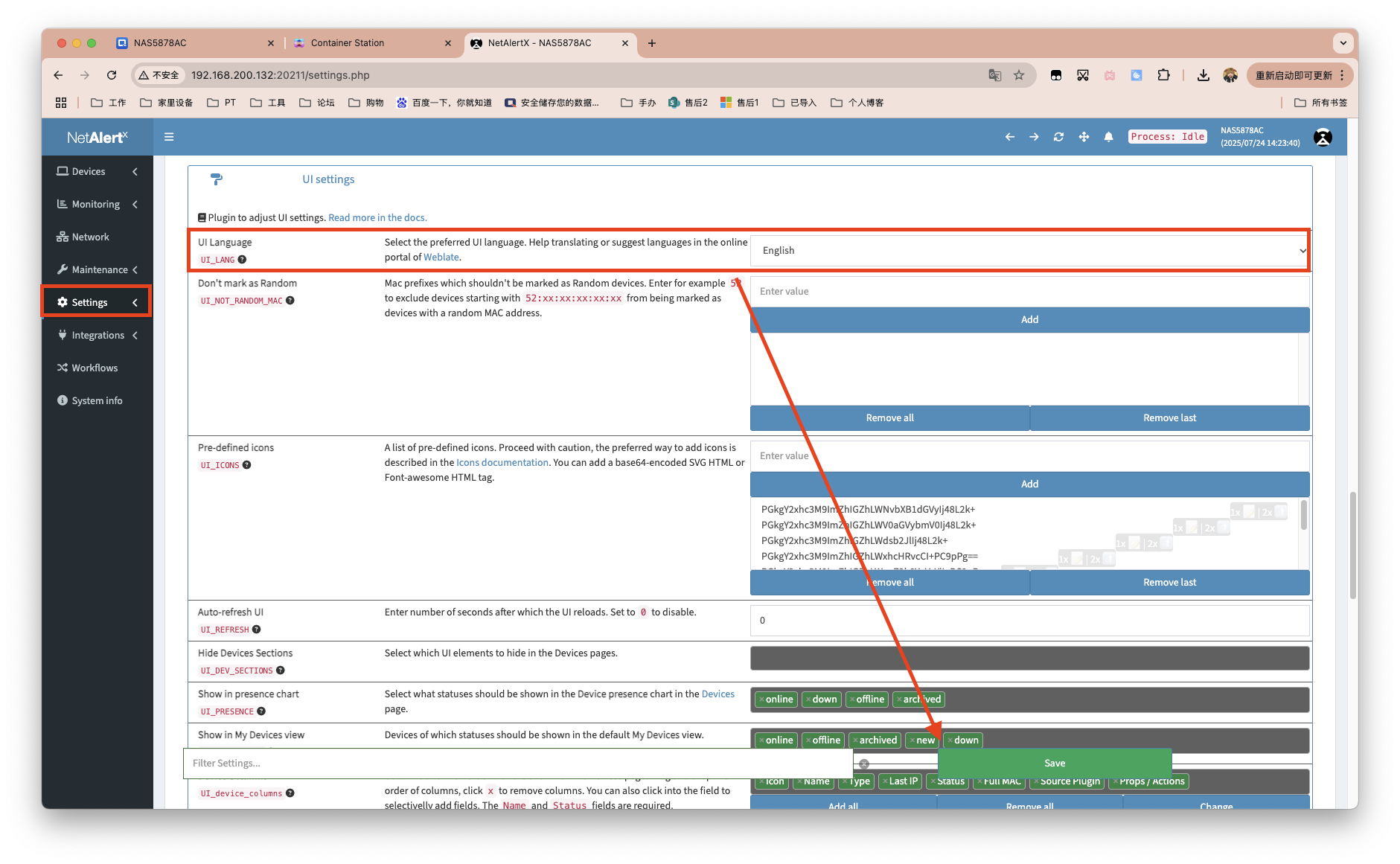Bookmark this page with star icon

tap(1019, 75)
